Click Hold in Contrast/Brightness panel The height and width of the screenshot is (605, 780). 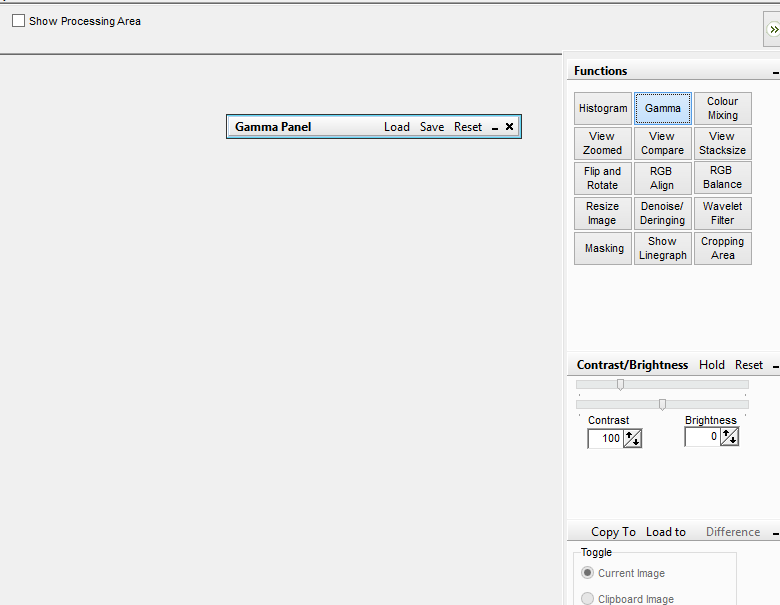pos(712,365)
